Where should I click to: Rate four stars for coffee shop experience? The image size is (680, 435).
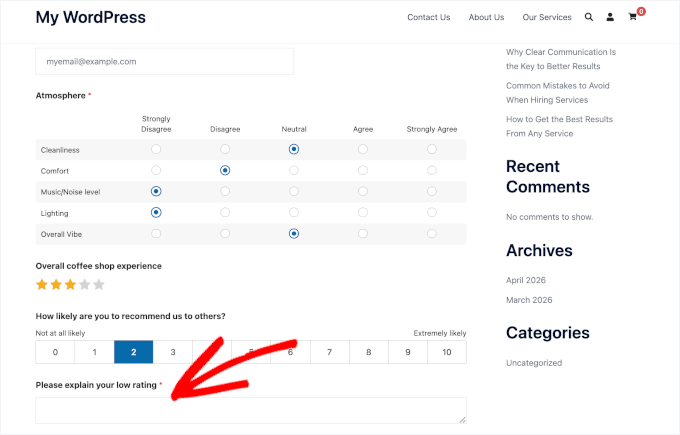85,285
